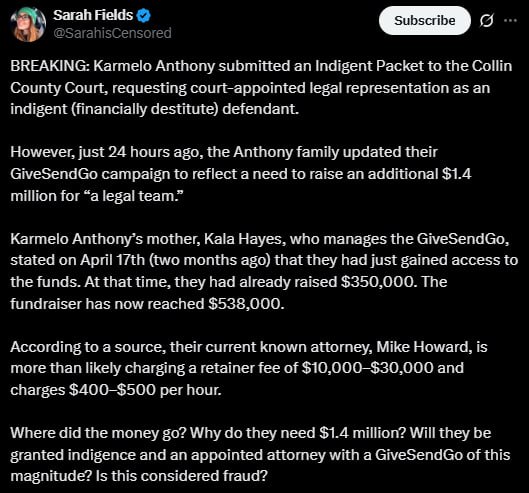The width and height of the screenshot is (529, 493).
Task: Open the three-dot more options menu
Action: (x=510, y=21)
